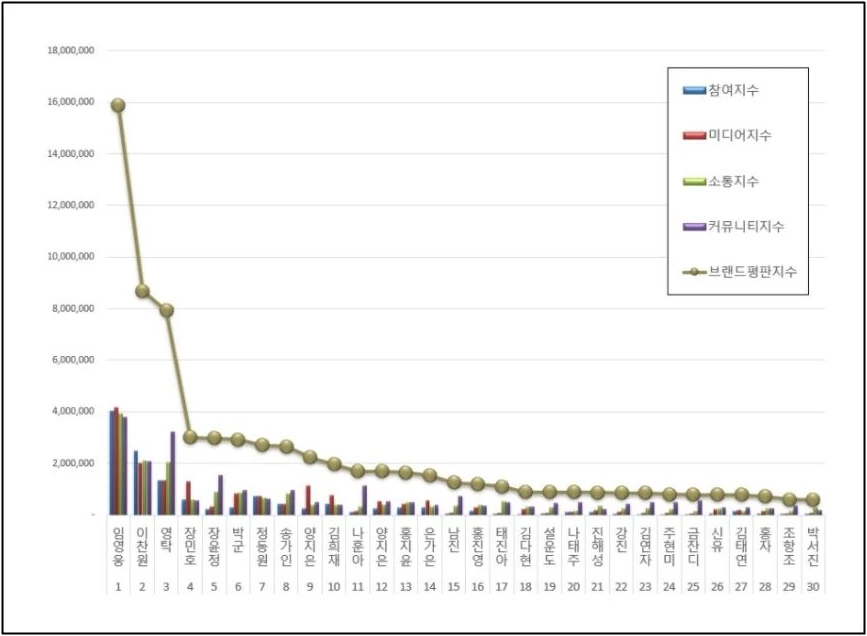Select the 브랜드평판지수 legend text label

(752, 272)
